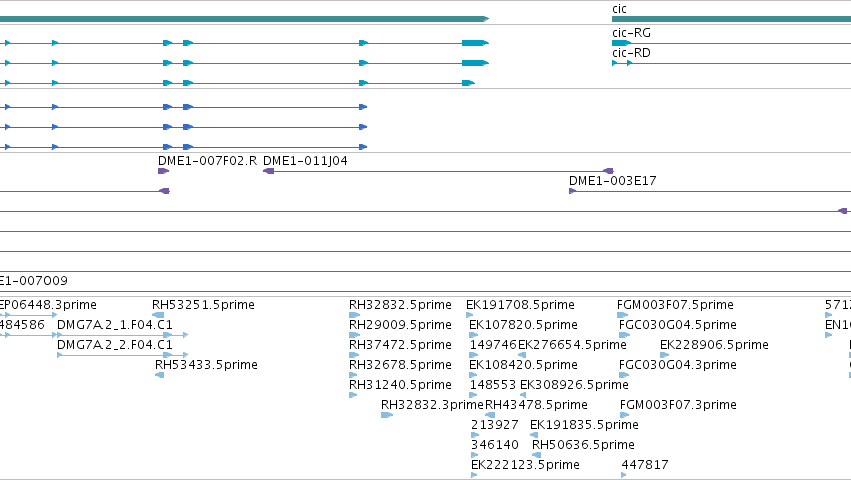Open EK107820.5prime EST entry
The height and width of the screenshot is (480, 851).
(x=523, y=325)
